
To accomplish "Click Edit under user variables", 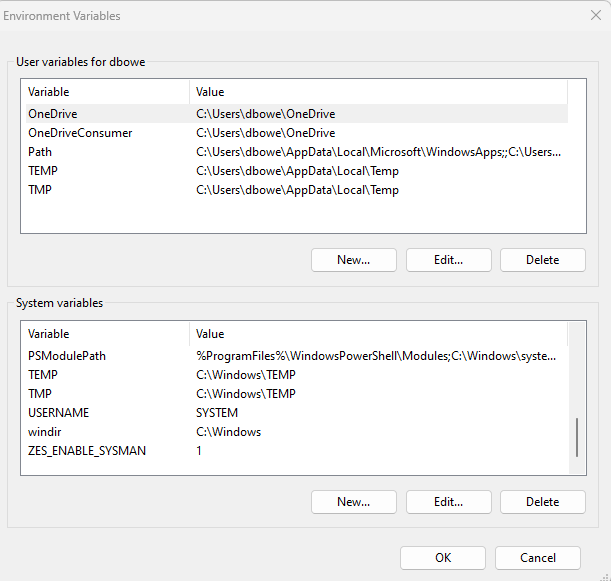I will [x=448, y=260].
